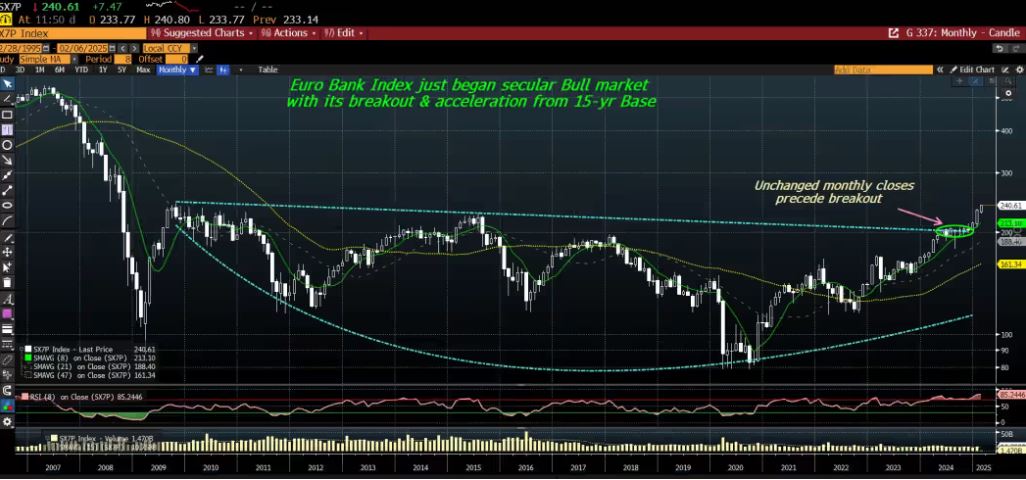The width and height of the screenshot is (1026, 480).
Task: Switch to the Table view
Action: pos(268,70)
